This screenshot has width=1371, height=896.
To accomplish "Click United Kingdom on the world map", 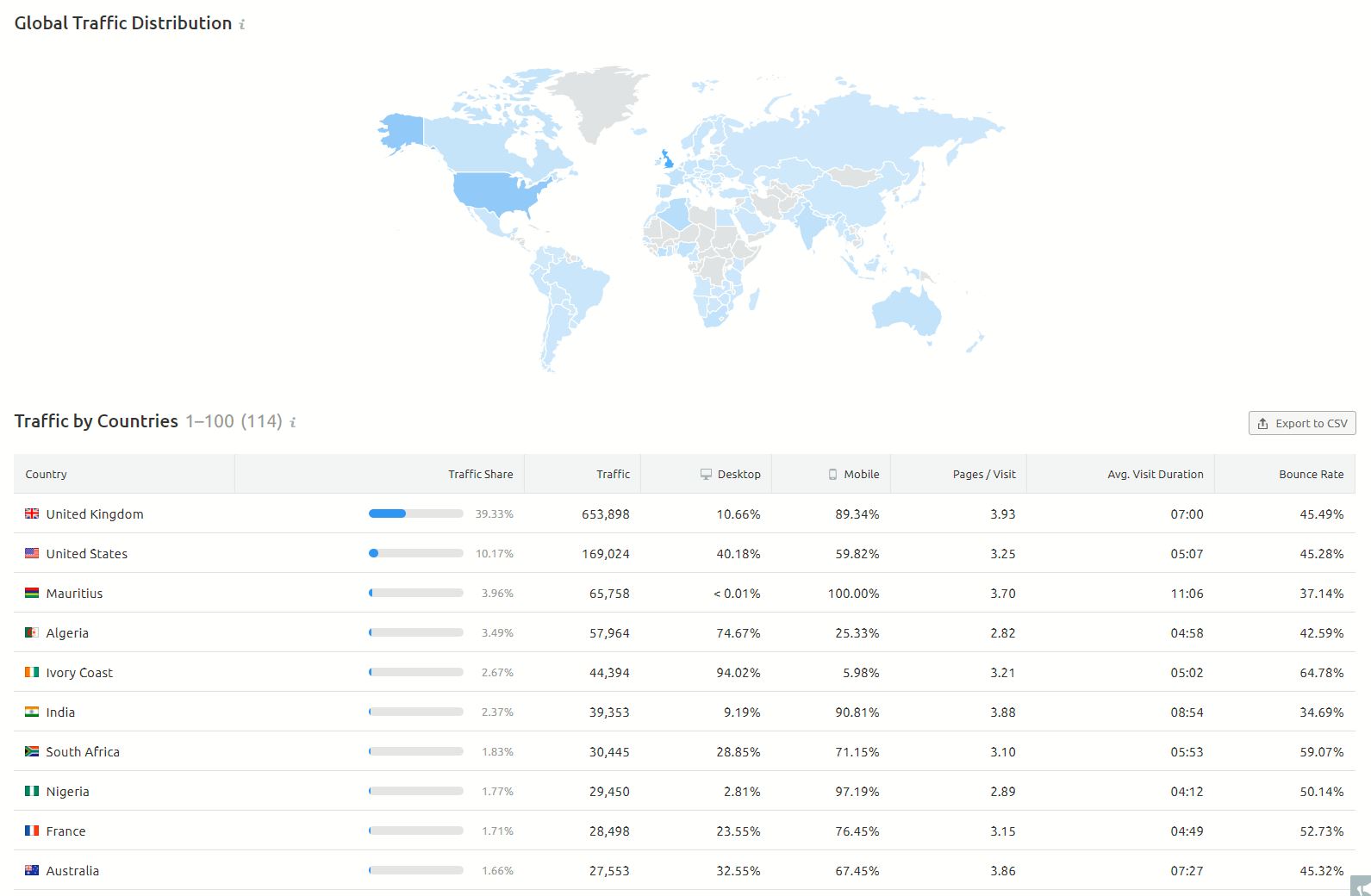I will click(668, 160).
